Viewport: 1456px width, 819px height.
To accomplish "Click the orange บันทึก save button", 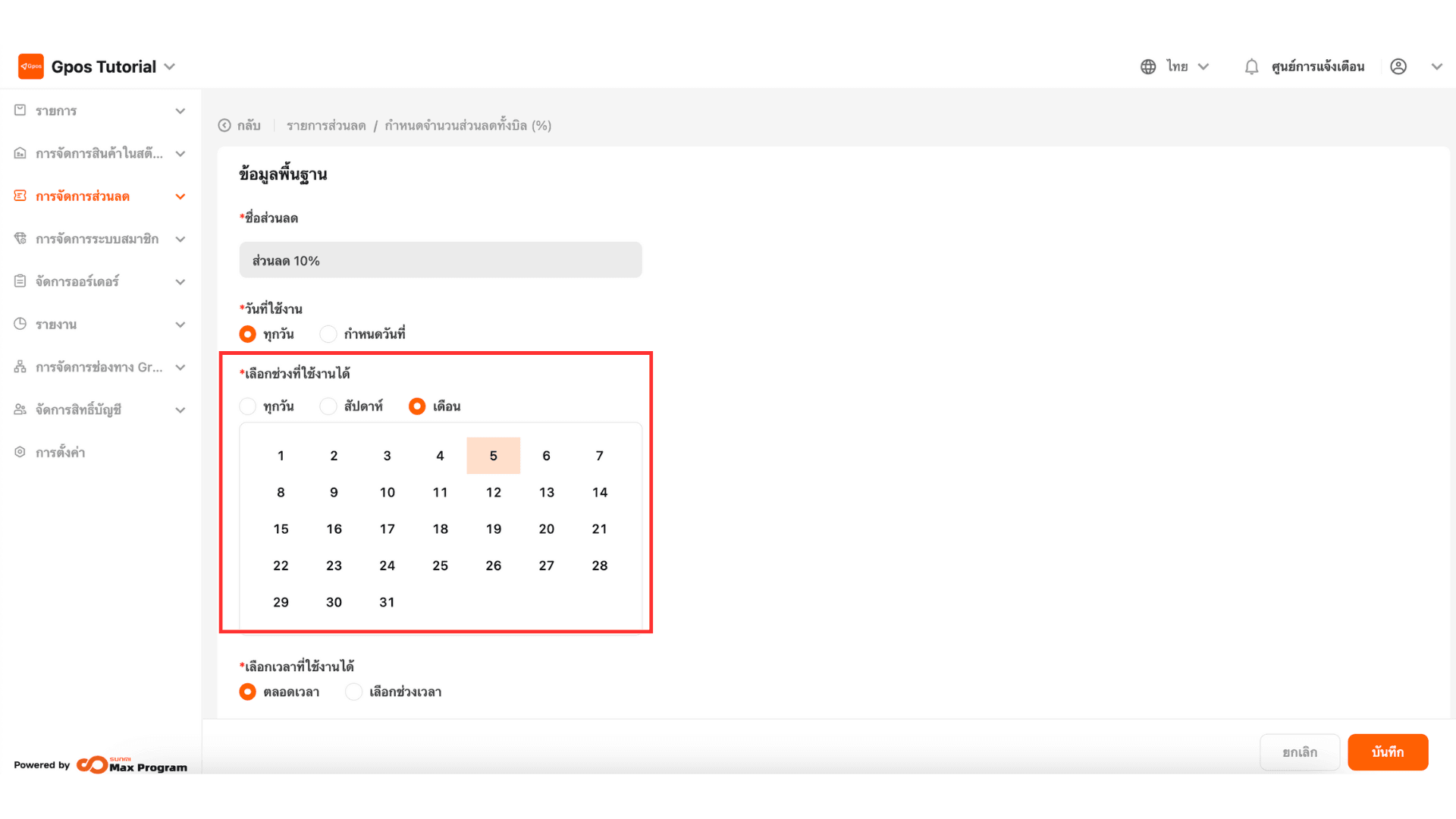I will pyautogui.click(x=1387, y=752).
